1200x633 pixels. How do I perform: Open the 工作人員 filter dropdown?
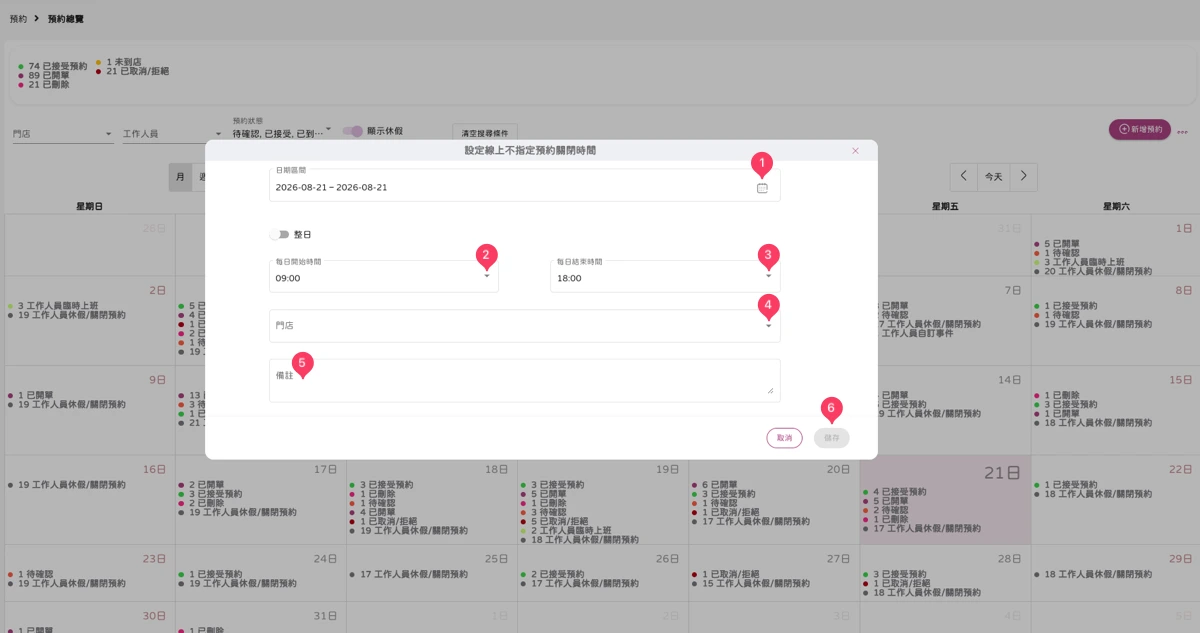172,133
